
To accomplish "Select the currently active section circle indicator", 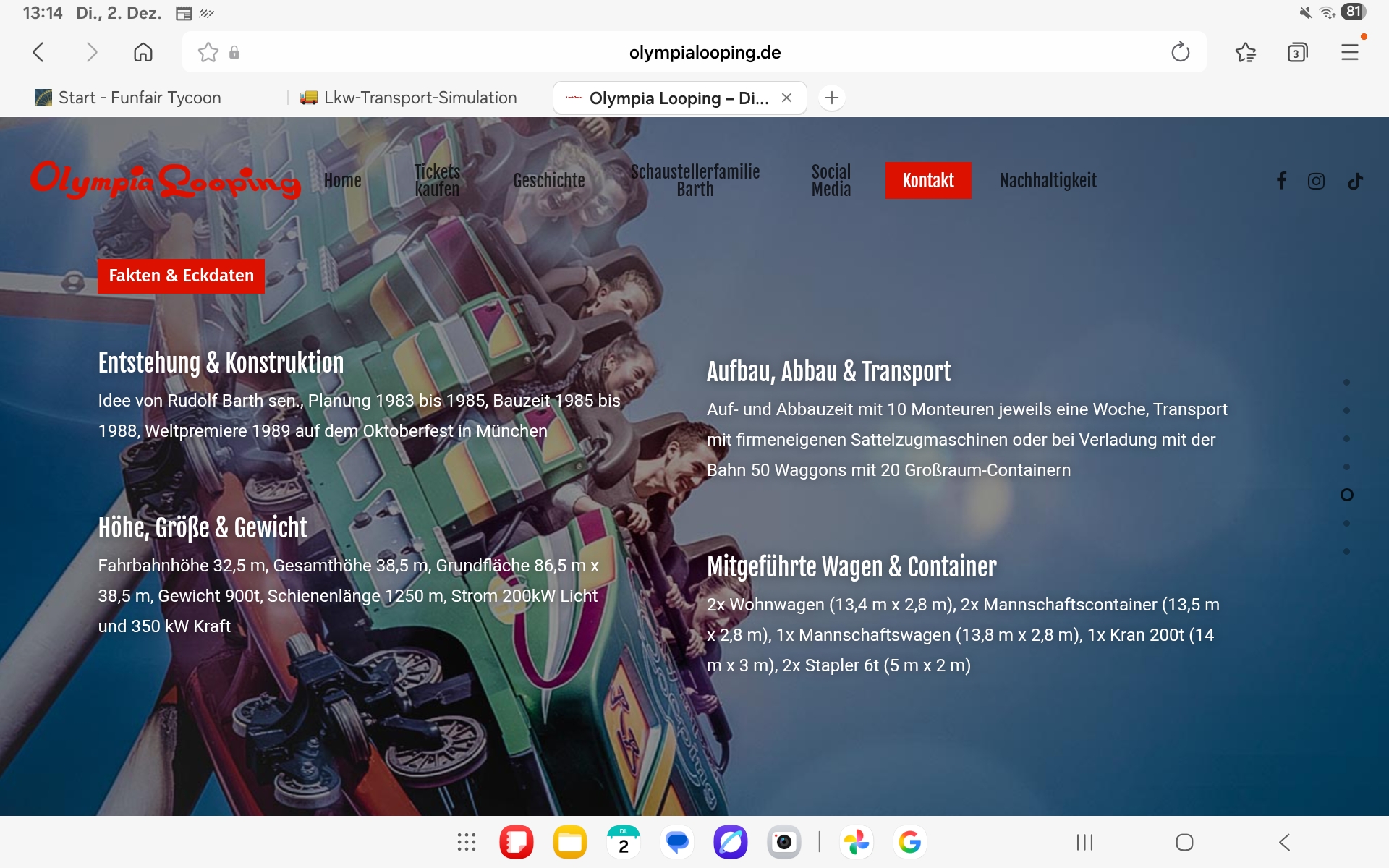I will tap(1346, 495).
